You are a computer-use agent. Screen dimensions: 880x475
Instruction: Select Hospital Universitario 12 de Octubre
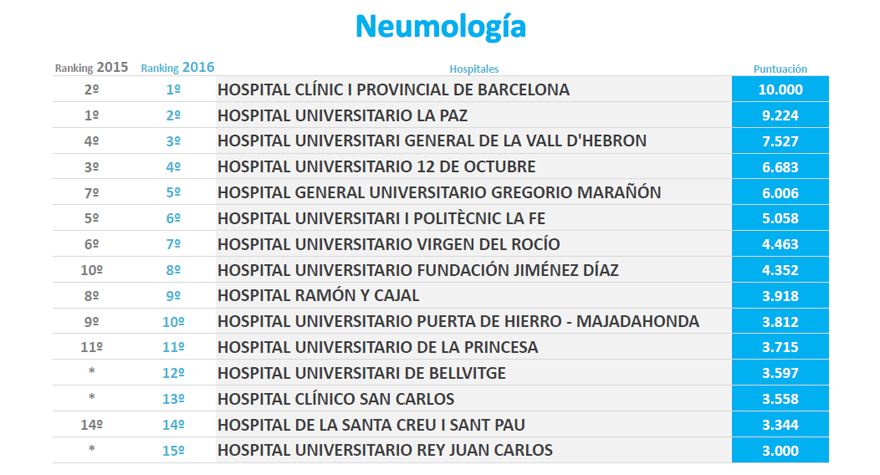click(376, 167)
